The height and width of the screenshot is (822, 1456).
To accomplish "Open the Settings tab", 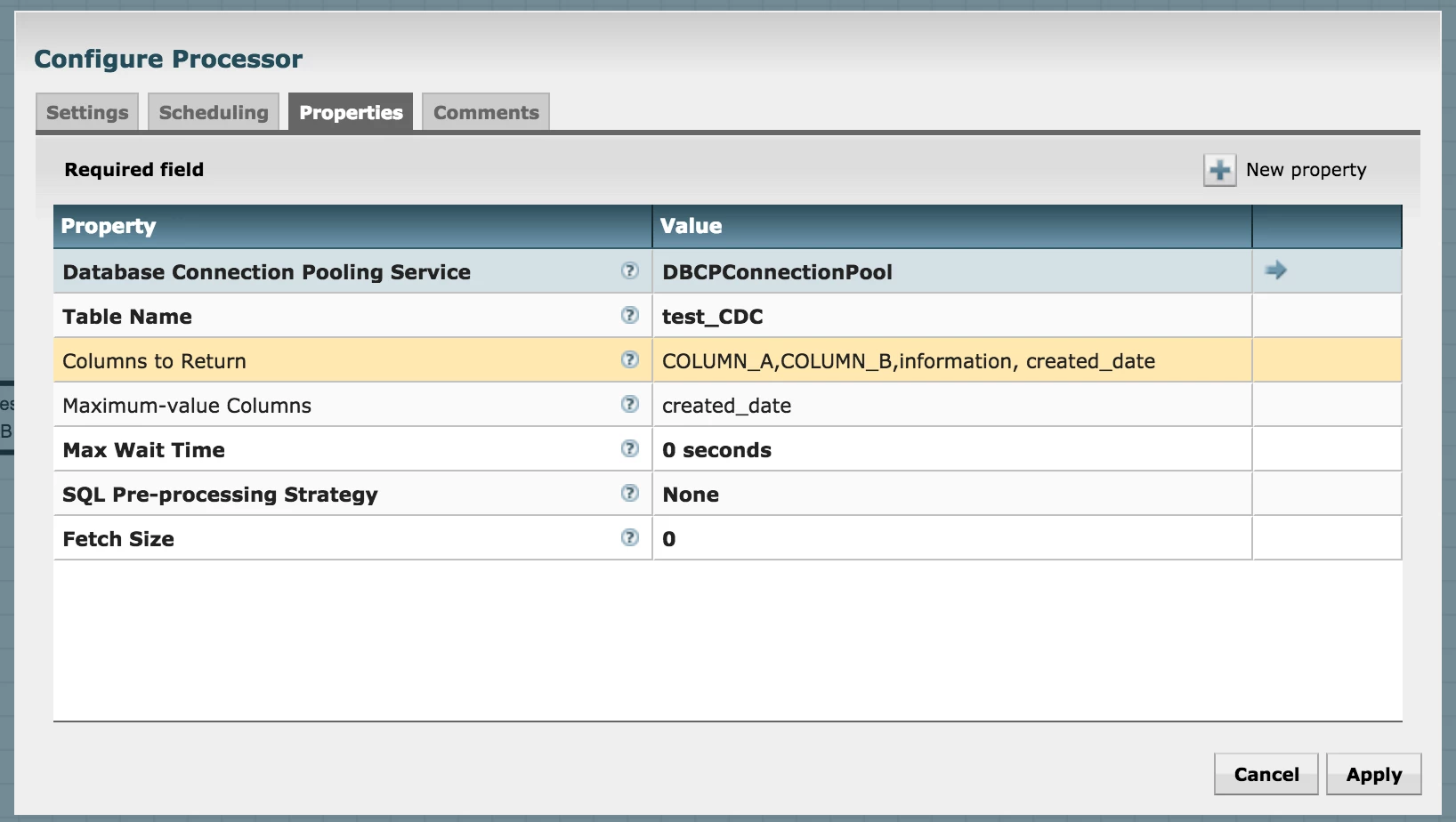I will pyautogui.click(x=87, y=112).
